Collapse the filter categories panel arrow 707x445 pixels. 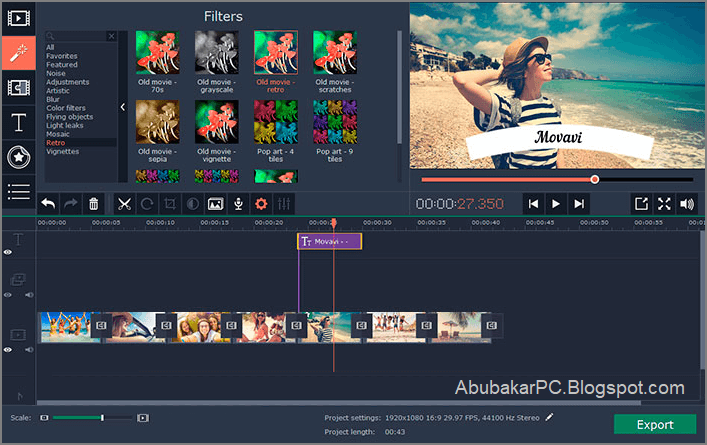tap(123, 107)
